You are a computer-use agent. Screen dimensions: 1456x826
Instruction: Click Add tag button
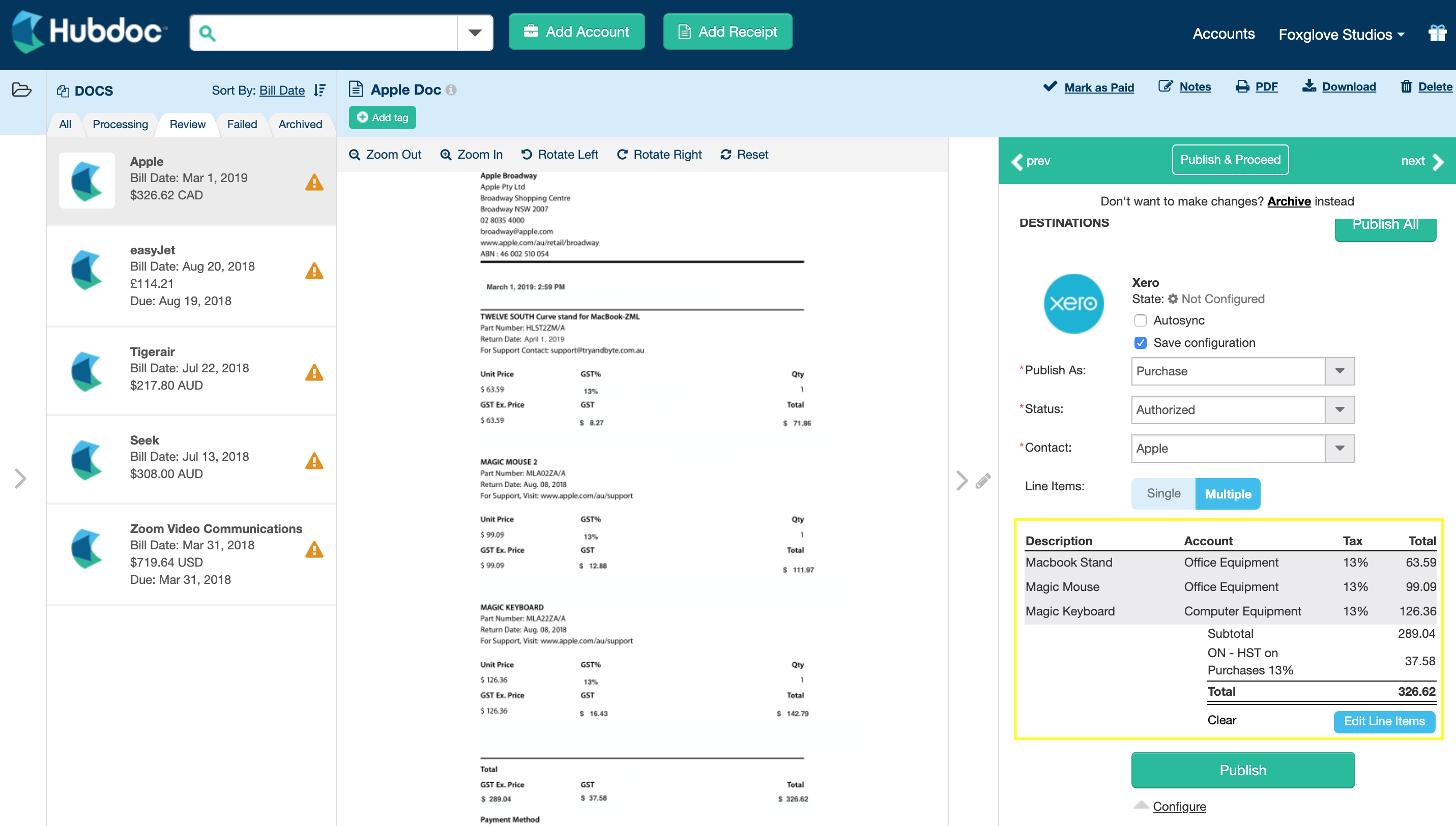pyautogui.click(x=383, y=117)
